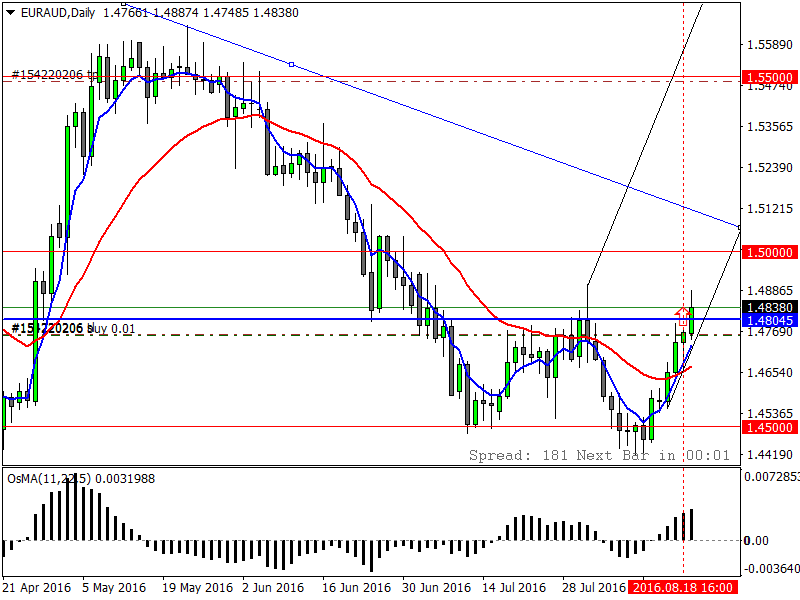Select the 1.55000 red price level label
Image resolution: width=800 pixels, height=600 pixels.
[770, 78]
